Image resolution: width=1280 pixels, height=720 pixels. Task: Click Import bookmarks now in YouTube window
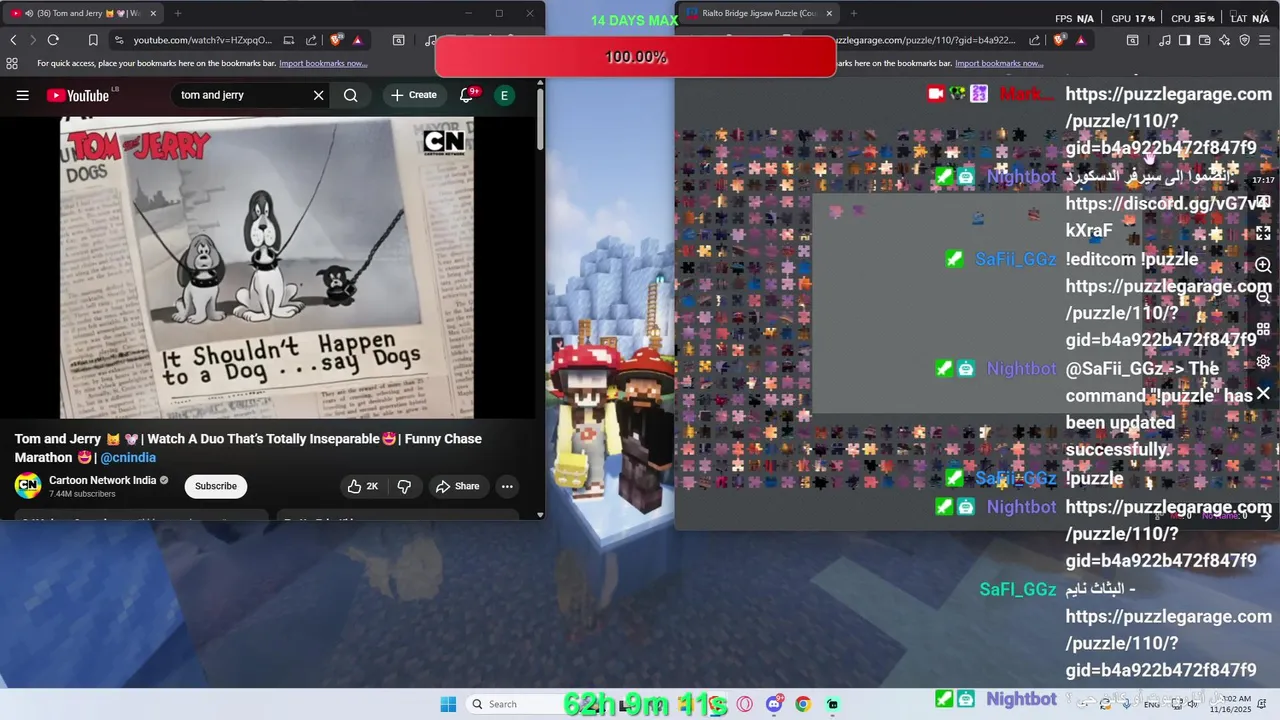click(323, 63)
